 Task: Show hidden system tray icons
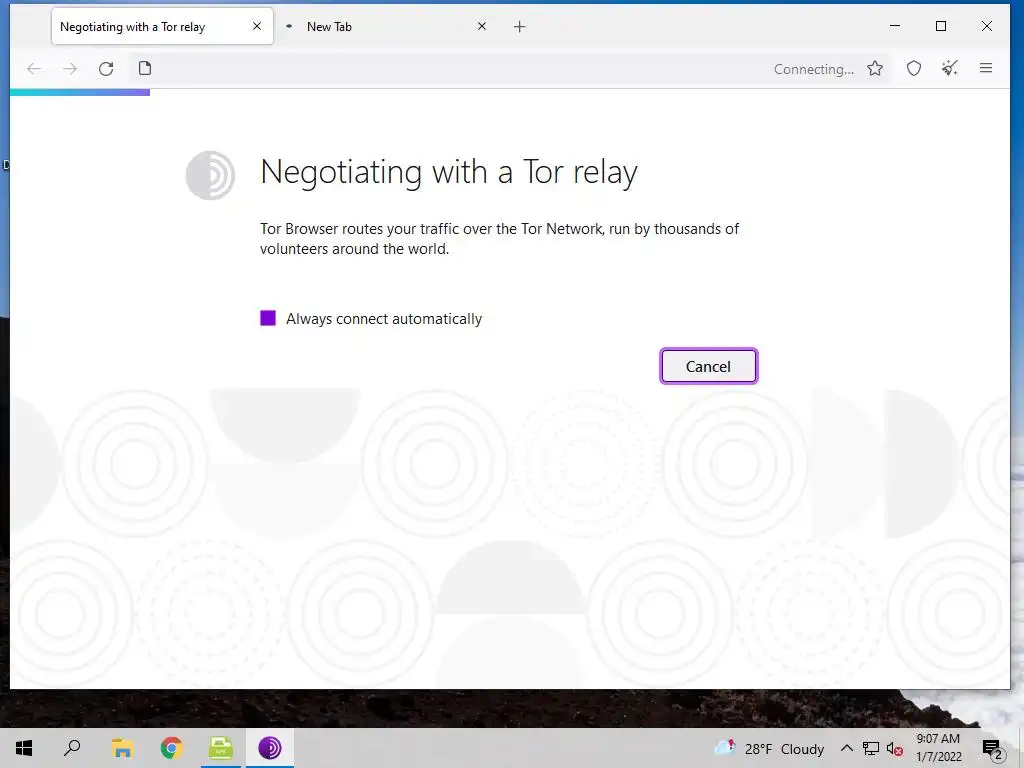tap(846, 748)
